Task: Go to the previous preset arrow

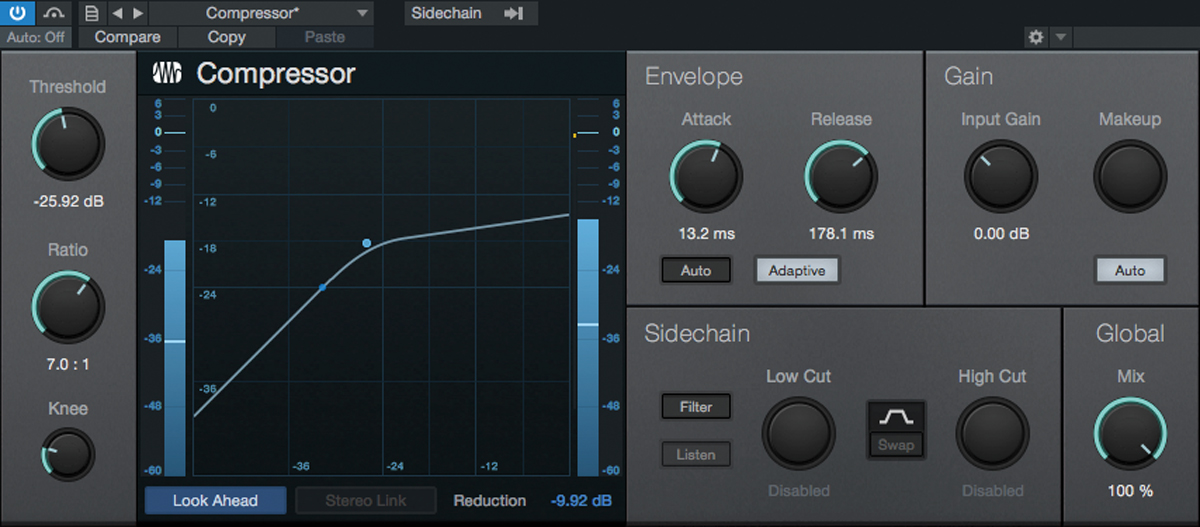Action: [x=117, y=14]
